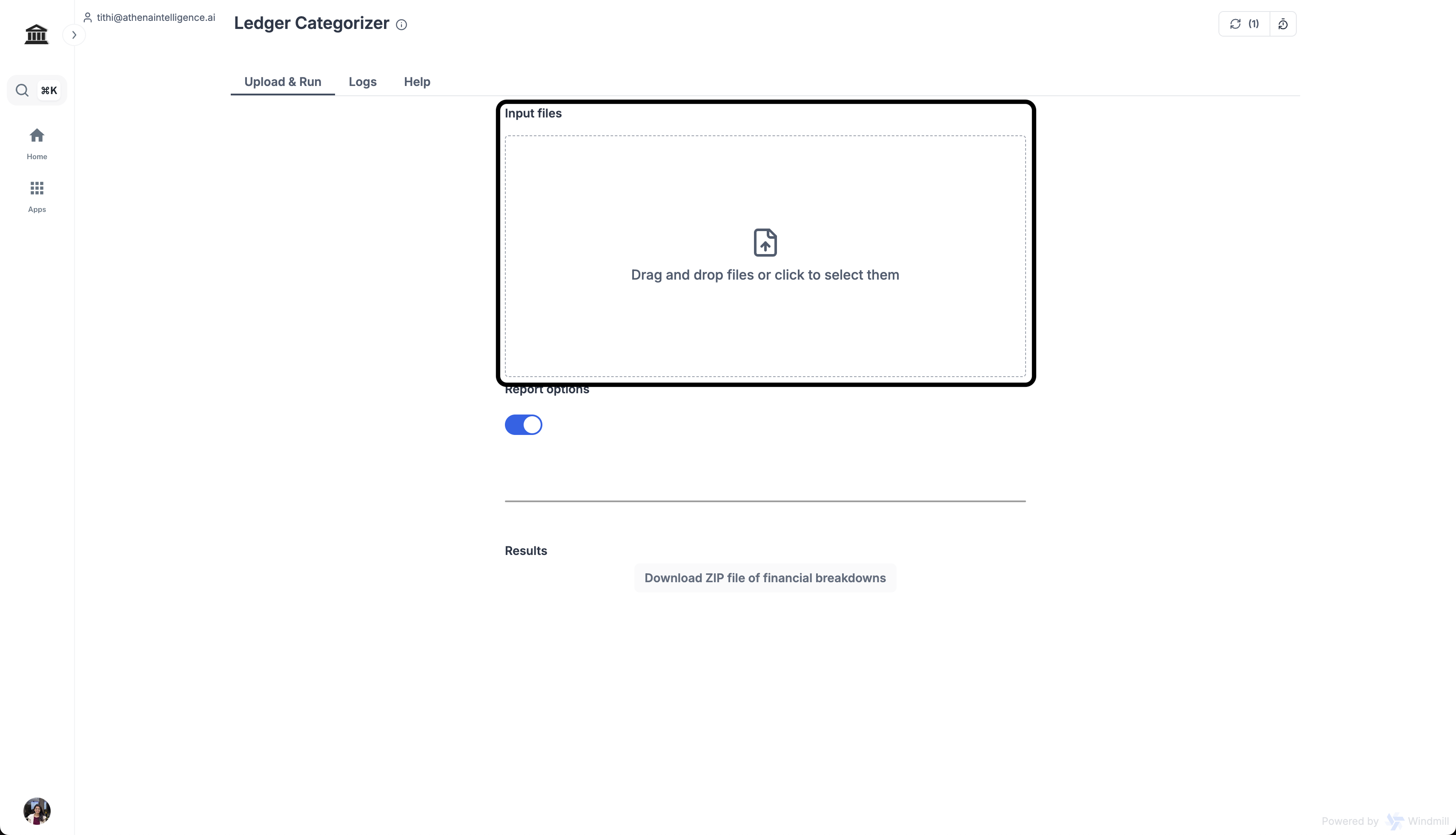Open the user avatar photo menu
1456x835 pixels.
(37, 810)
